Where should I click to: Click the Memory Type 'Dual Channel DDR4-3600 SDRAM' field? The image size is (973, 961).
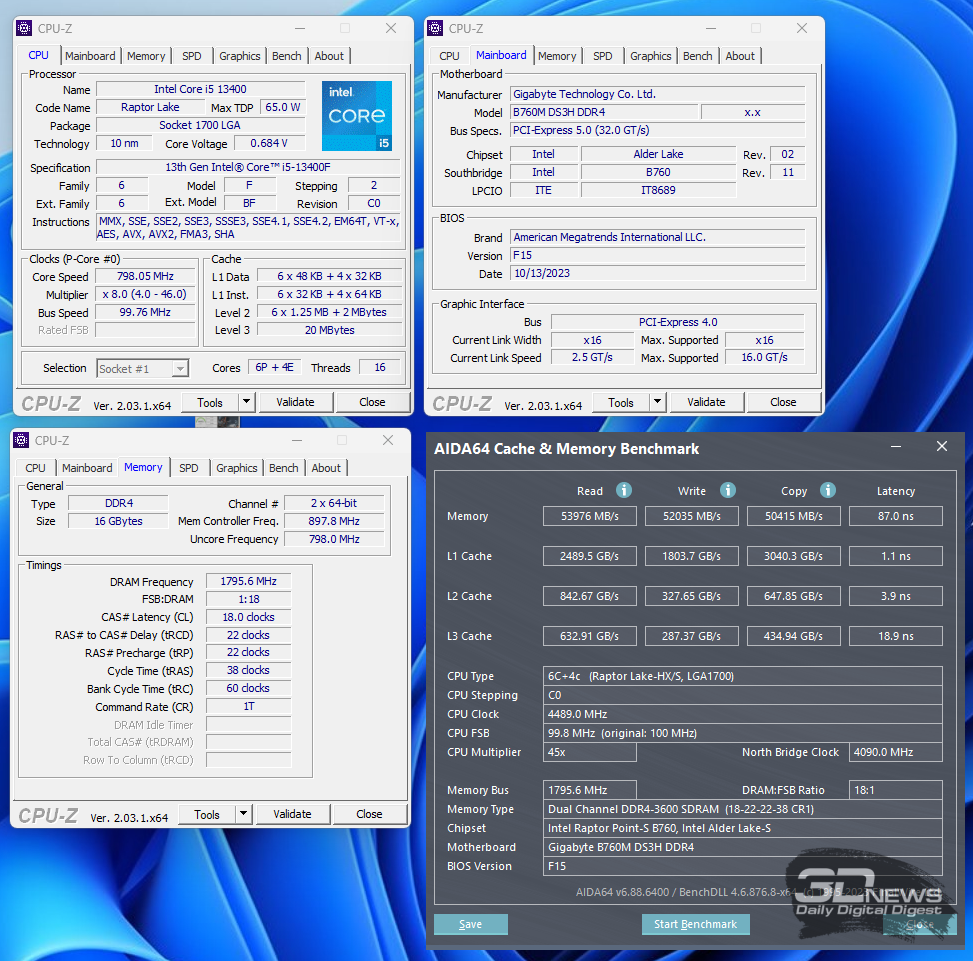(x=743, y=809)
